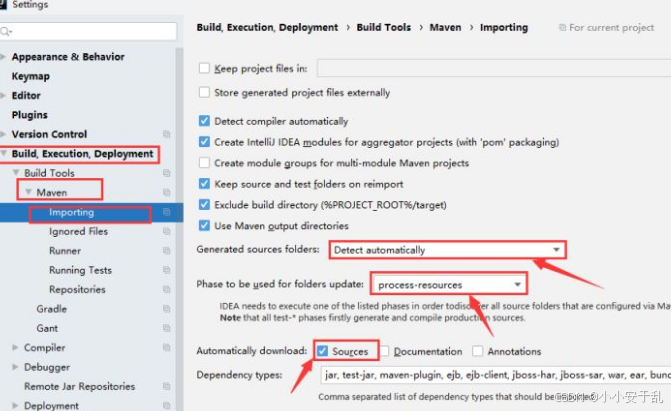This screenshot has width=671, height=411.
Task: Click Build, Execution, Deployment in breadcrumb
Action: 267,27
